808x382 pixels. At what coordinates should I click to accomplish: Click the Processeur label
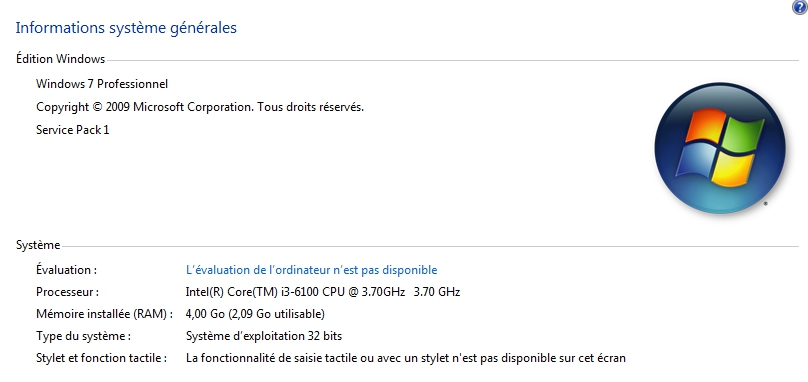coord(68,292)
